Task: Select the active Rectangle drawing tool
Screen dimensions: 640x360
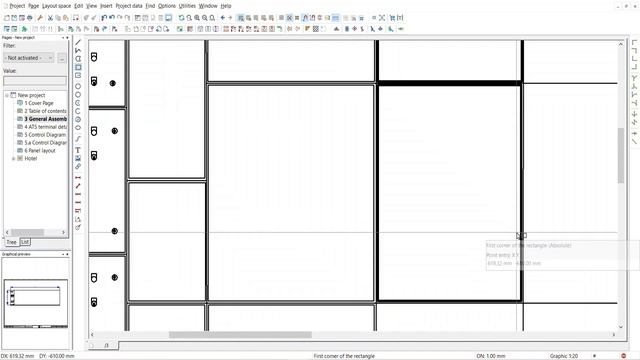Action: pos(78,67)
